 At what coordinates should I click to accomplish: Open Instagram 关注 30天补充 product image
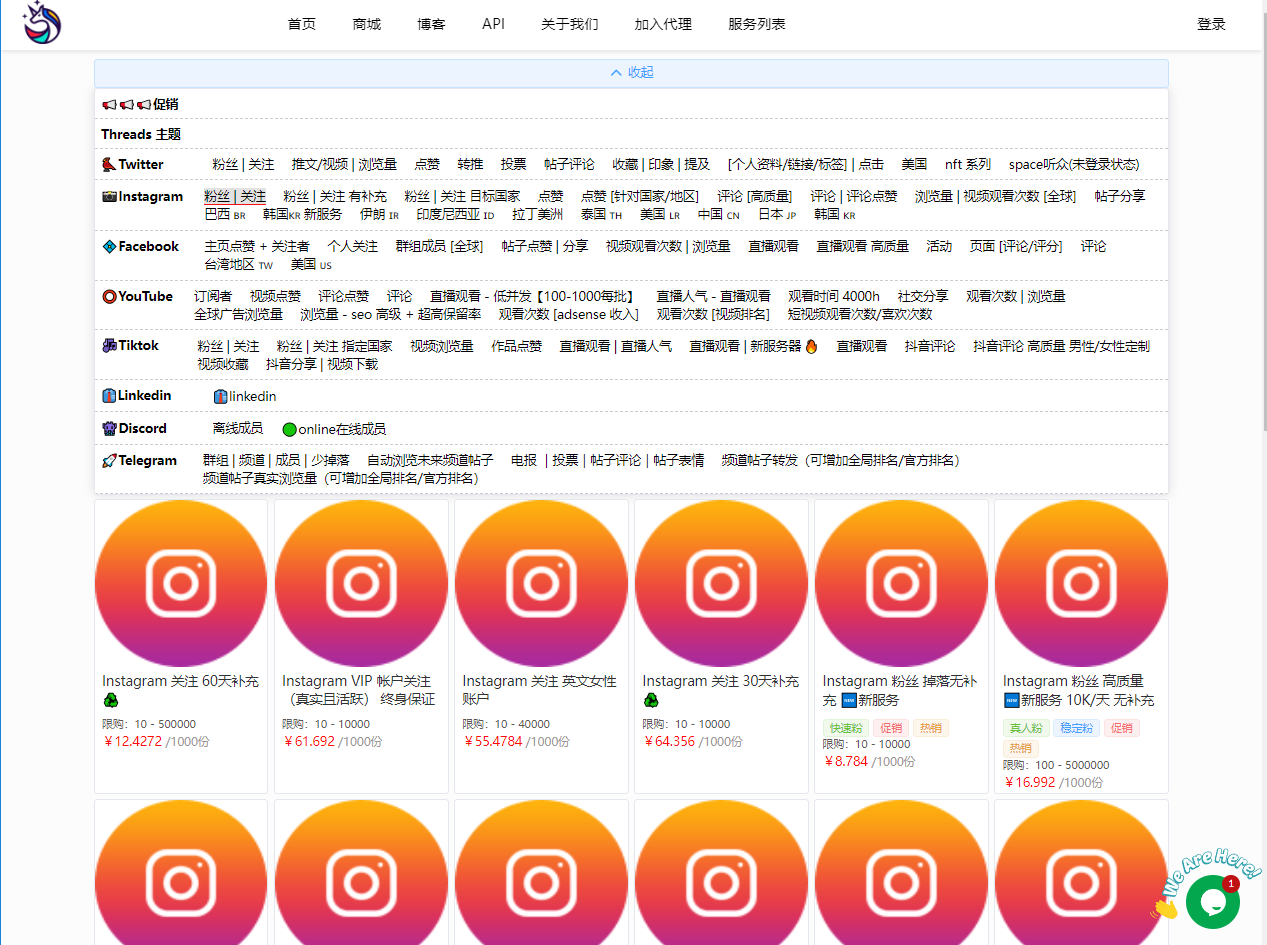pos(721,581)
